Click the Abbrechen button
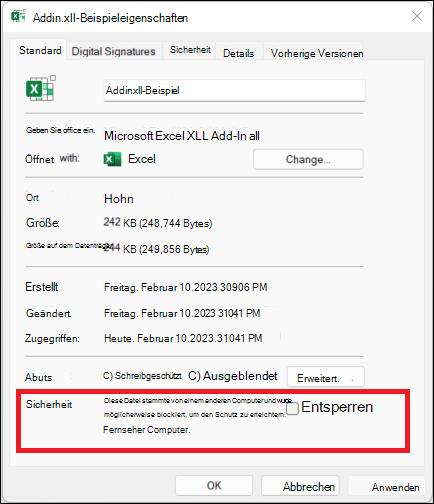The width and height of the screenshot is (434, 504). click(x=300, y=486)
